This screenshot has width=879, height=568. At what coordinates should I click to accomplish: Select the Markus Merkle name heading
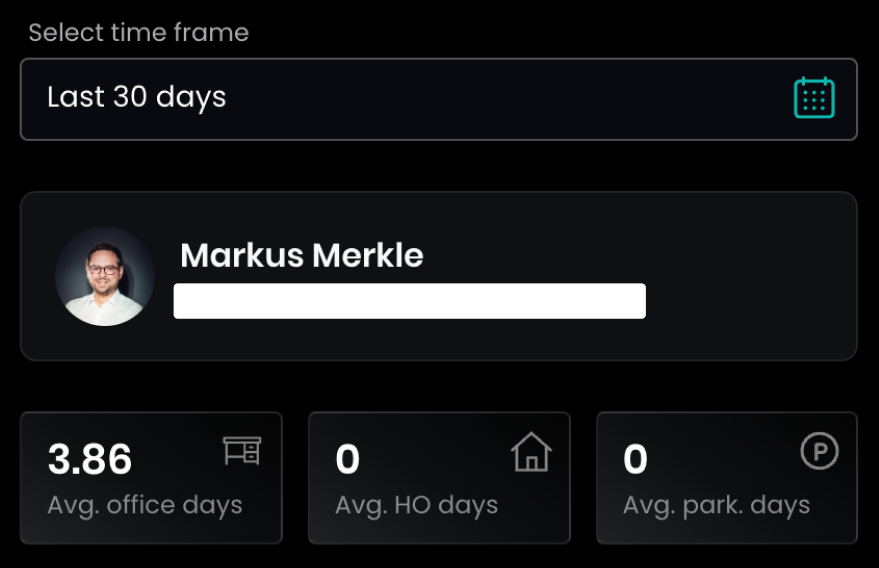tap(302, 256)
